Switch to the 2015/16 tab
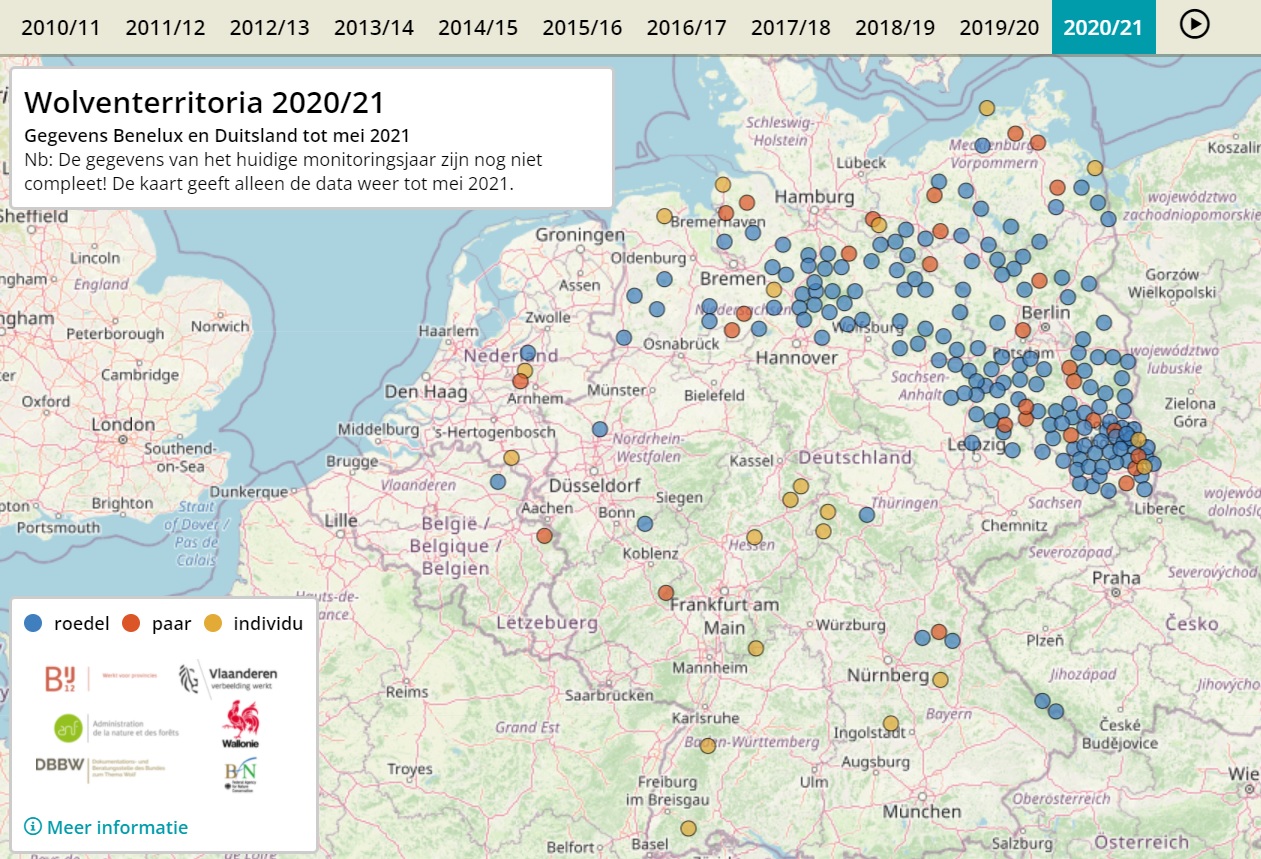 pyautogui.click(x=582, y=27)
